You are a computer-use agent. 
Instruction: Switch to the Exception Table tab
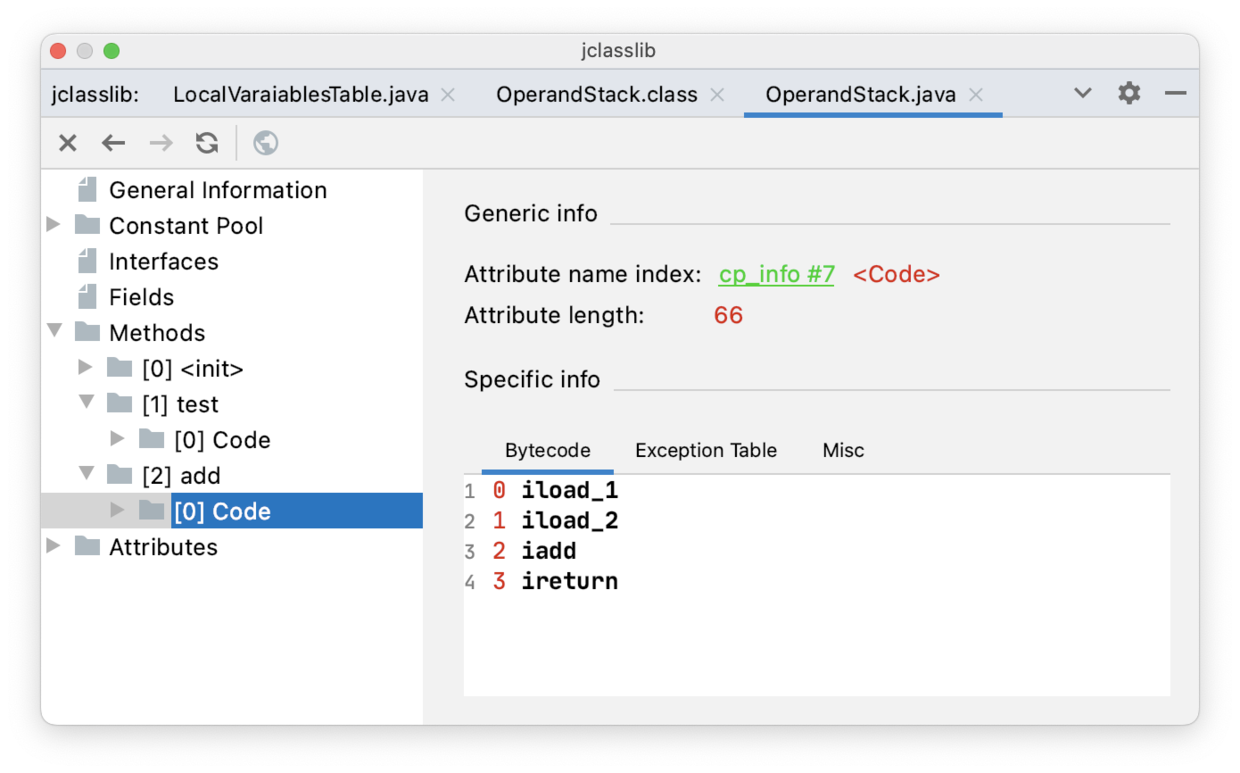click(x=705, y=450)
